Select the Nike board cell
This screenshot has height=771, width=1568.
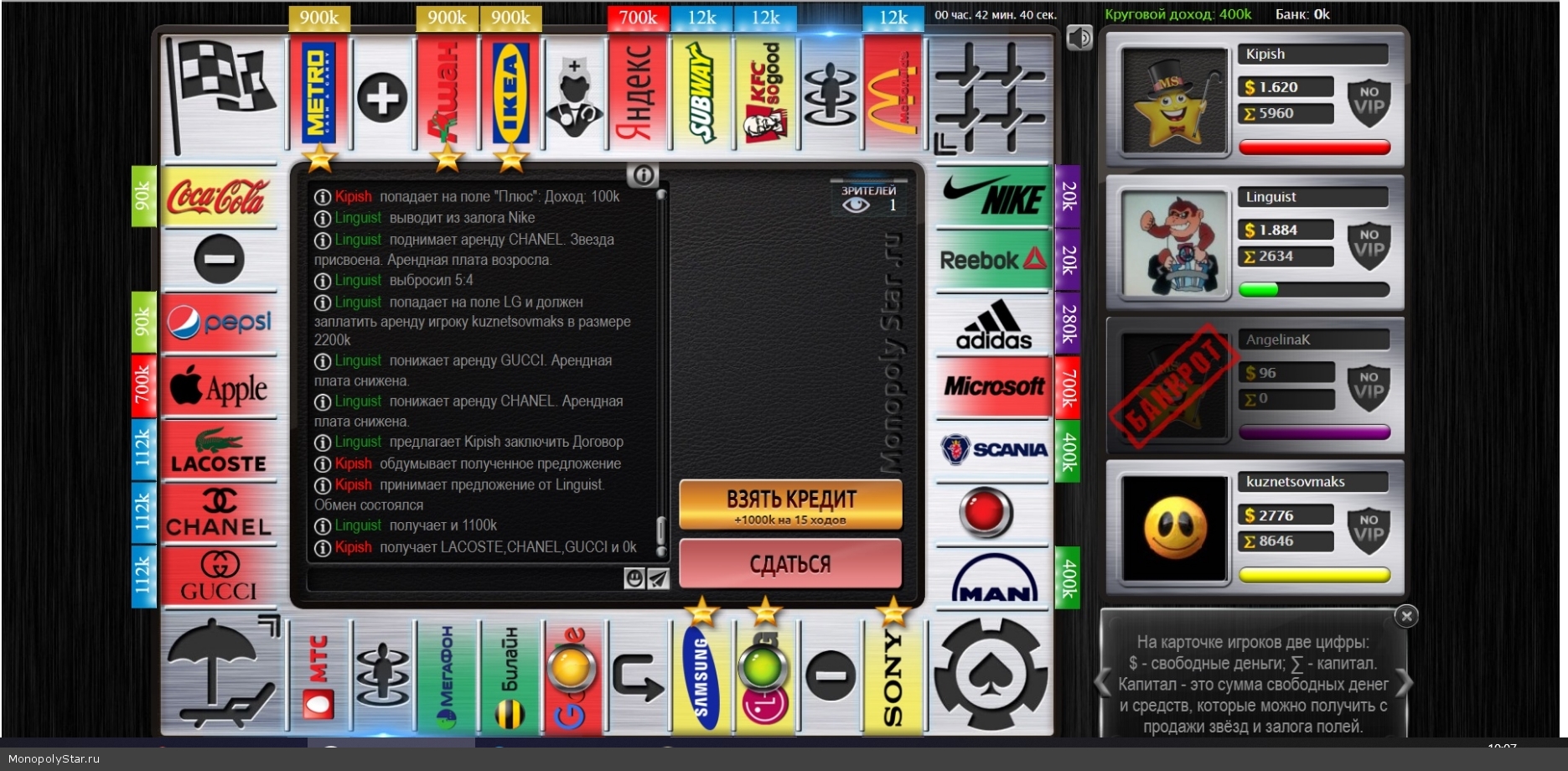(992, 196)
